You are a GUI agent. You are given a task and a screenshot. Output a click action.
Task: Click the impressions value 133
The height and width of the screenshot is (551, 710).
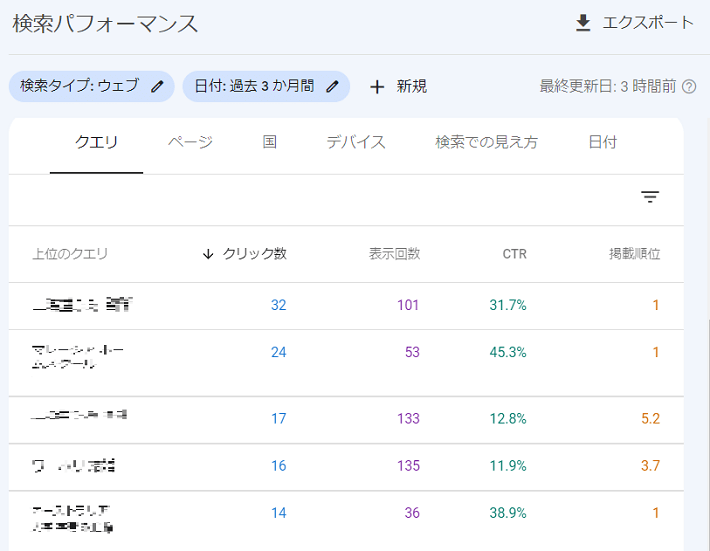408,418
